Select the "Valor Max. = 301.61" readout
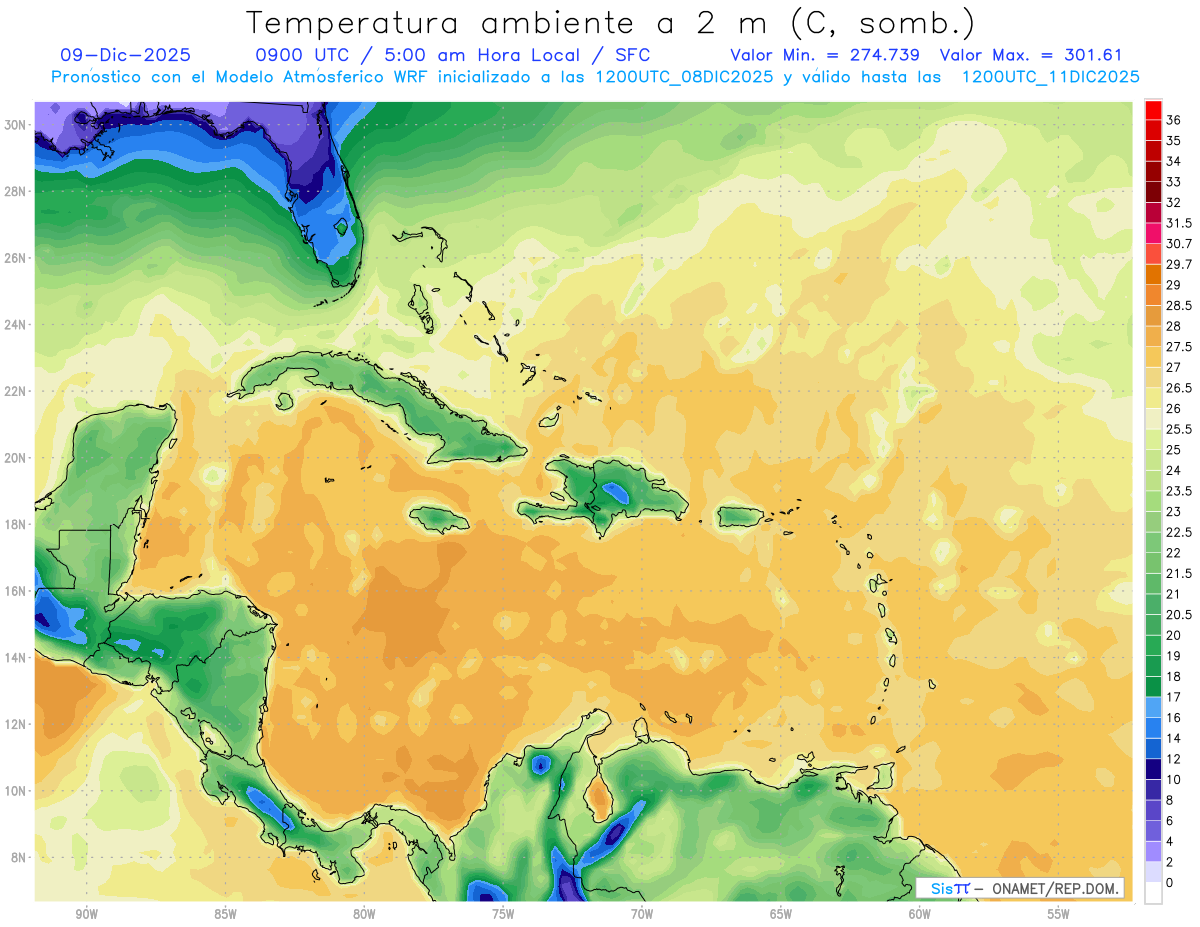1200x927 pixels. pyautogui.click(x=1033, y=55)
